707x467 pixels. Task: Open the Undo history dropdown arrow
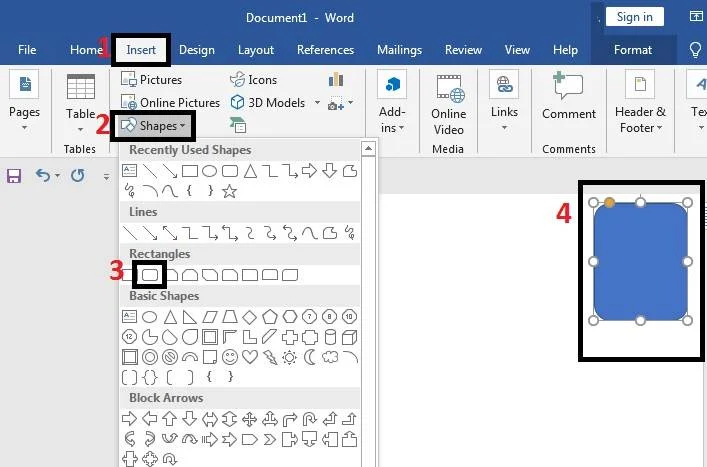point(57,175)
